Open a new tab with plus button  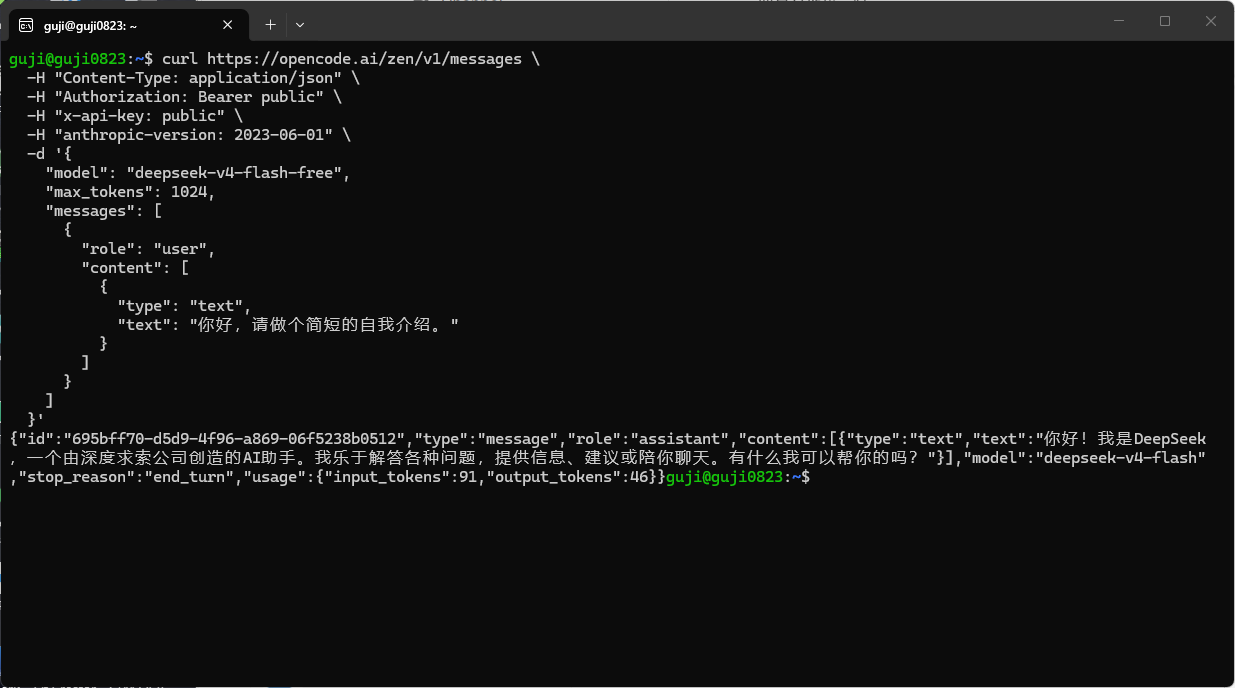(x=270, y=24)
